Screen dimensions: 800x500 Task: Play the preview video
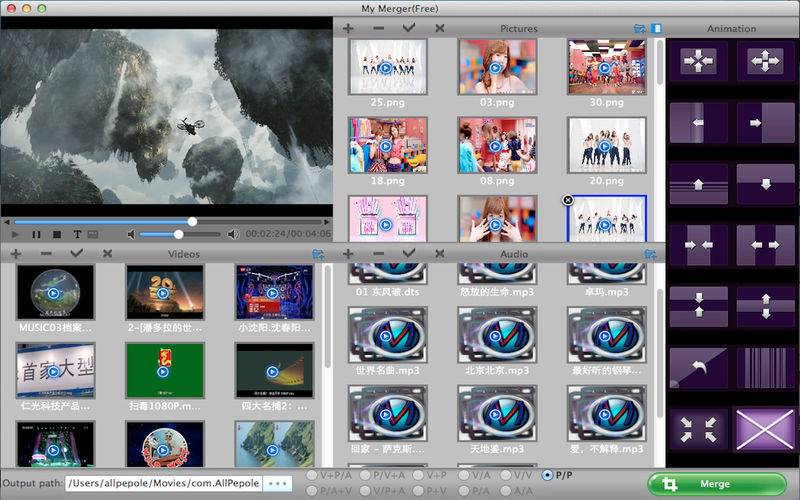click(15, 235)
